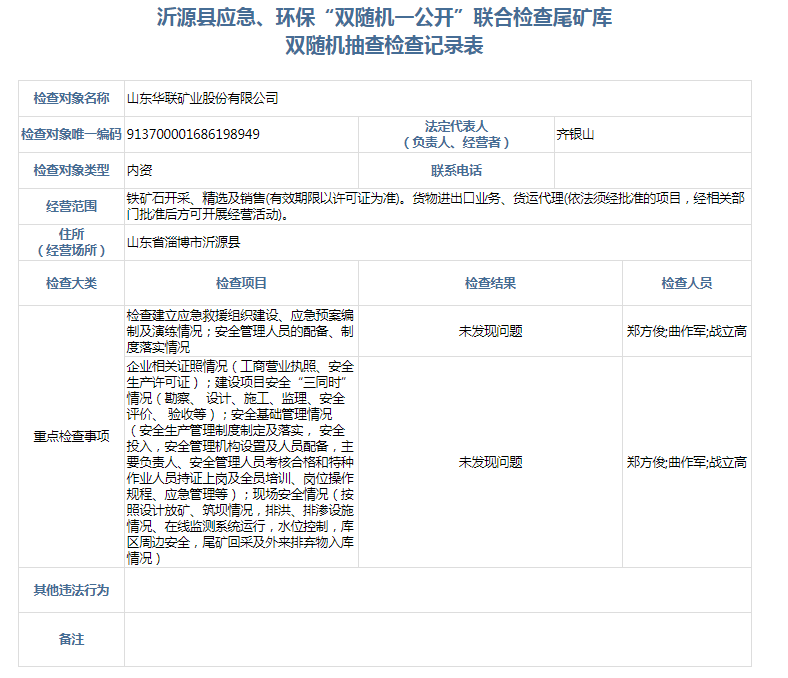This screenshot has width=788, height=678.
Task: Click the 联系电话 label cell
Action: (455, 170)
